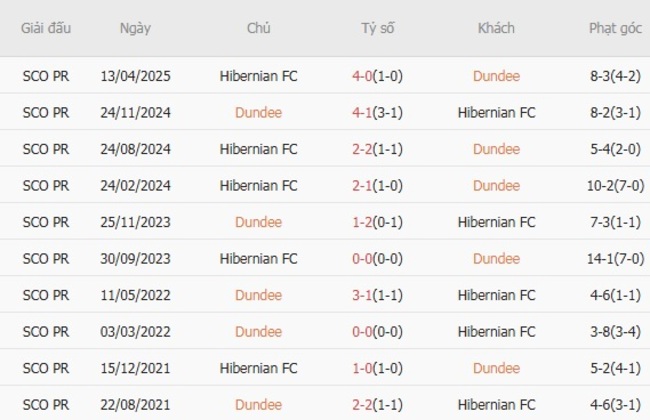This screenshot has width=650, height=420.
Task: Click home team Dundee in 22/08/2021 match
Action: pyautogui.click(x=258, y=404)
